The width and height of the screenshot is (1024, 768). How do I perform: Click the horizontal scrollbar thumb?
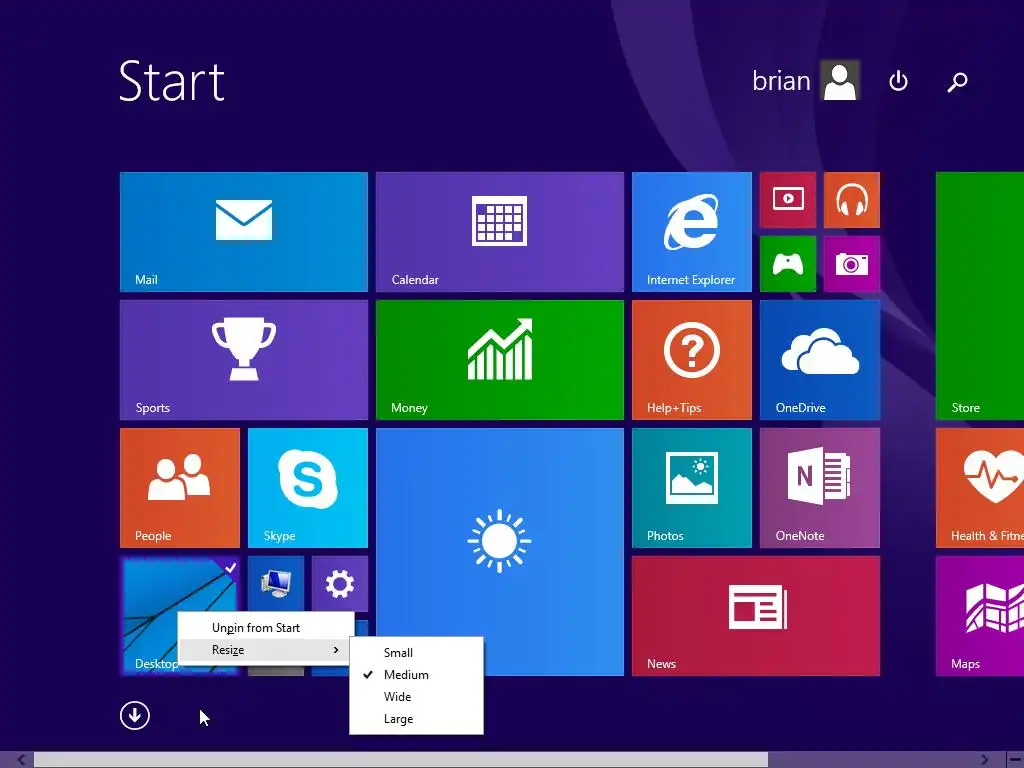click(400, 760)
